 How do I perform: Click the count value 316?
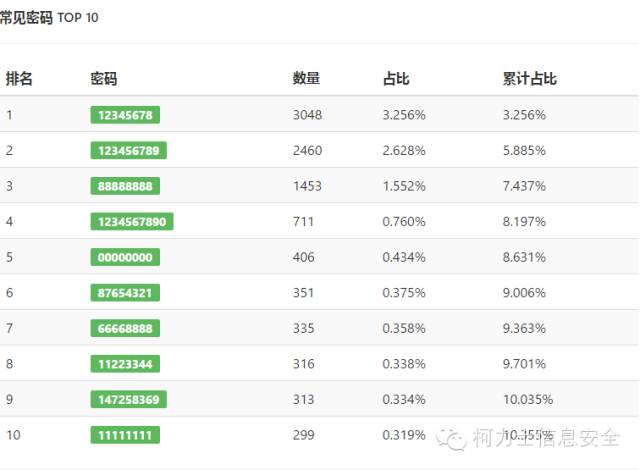pos(304,364)
